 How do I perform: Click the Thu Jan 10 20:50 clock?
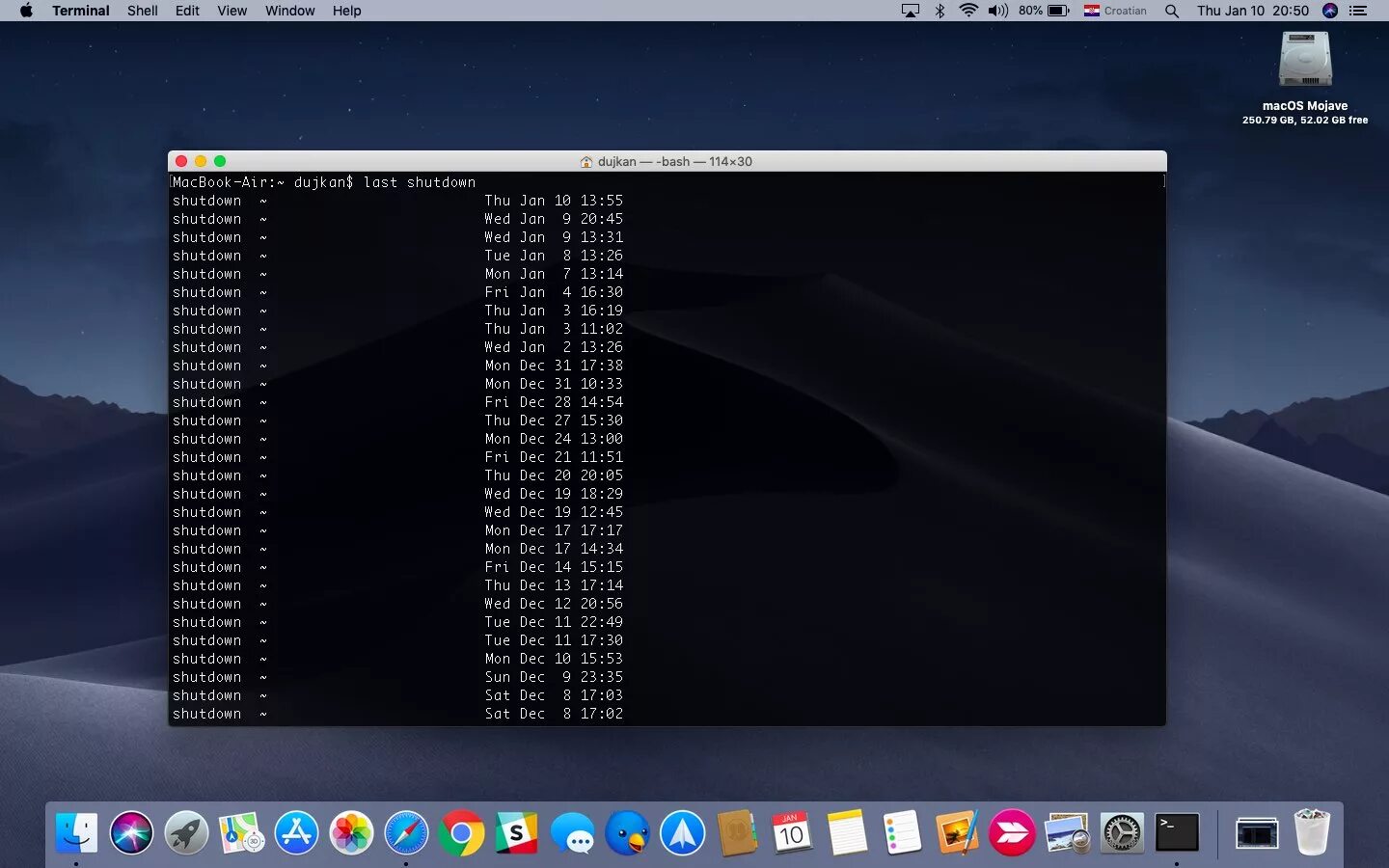(x=1253, y=11)
